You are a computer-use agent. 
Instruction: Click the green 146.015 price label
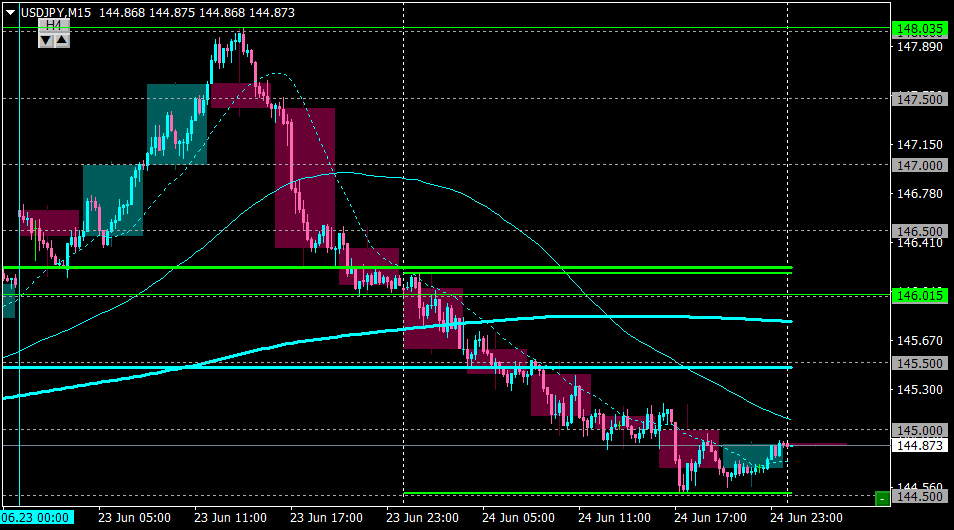(x=920, y=296)
